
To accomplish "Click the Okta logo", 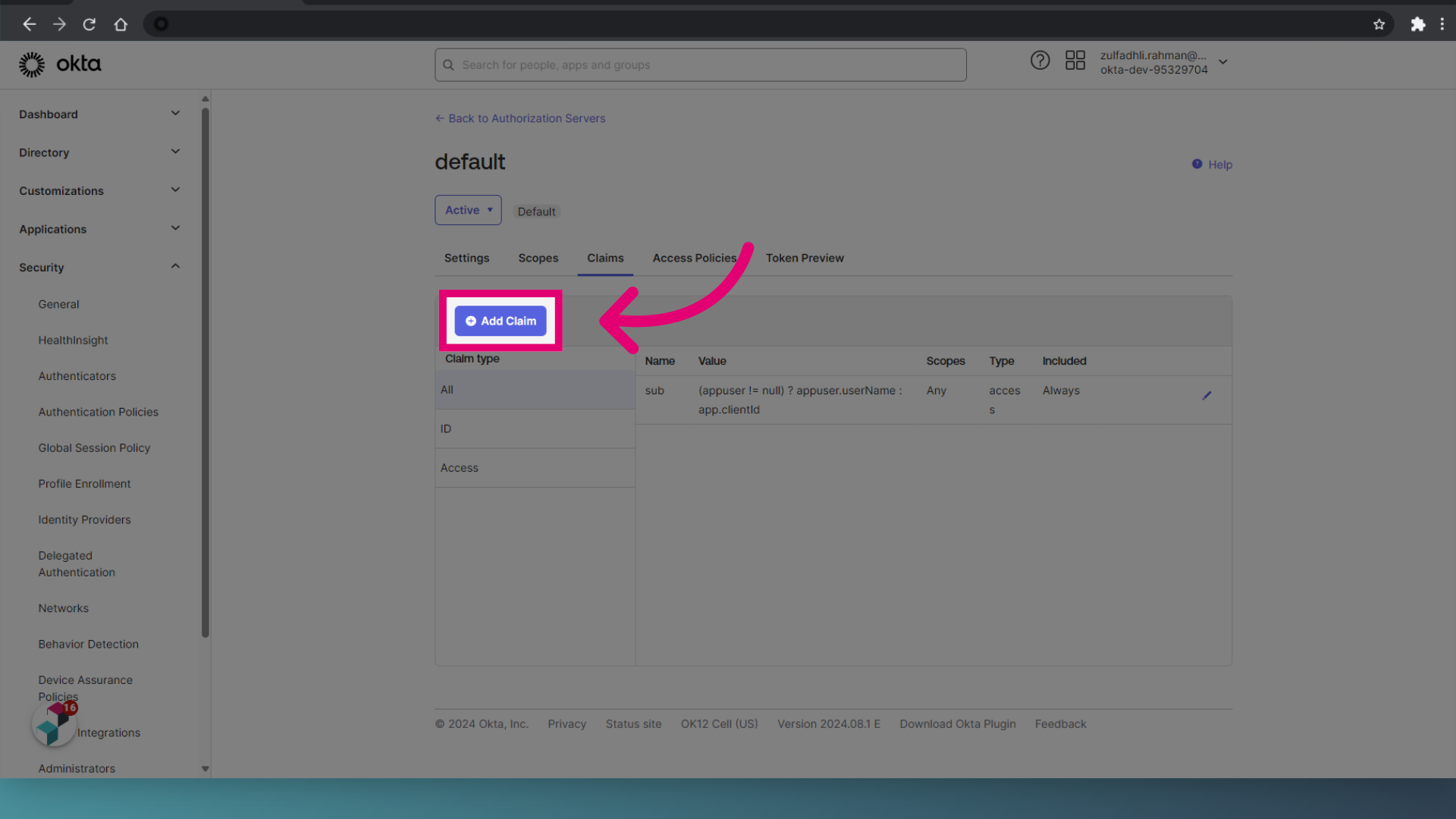I will 60,64.
